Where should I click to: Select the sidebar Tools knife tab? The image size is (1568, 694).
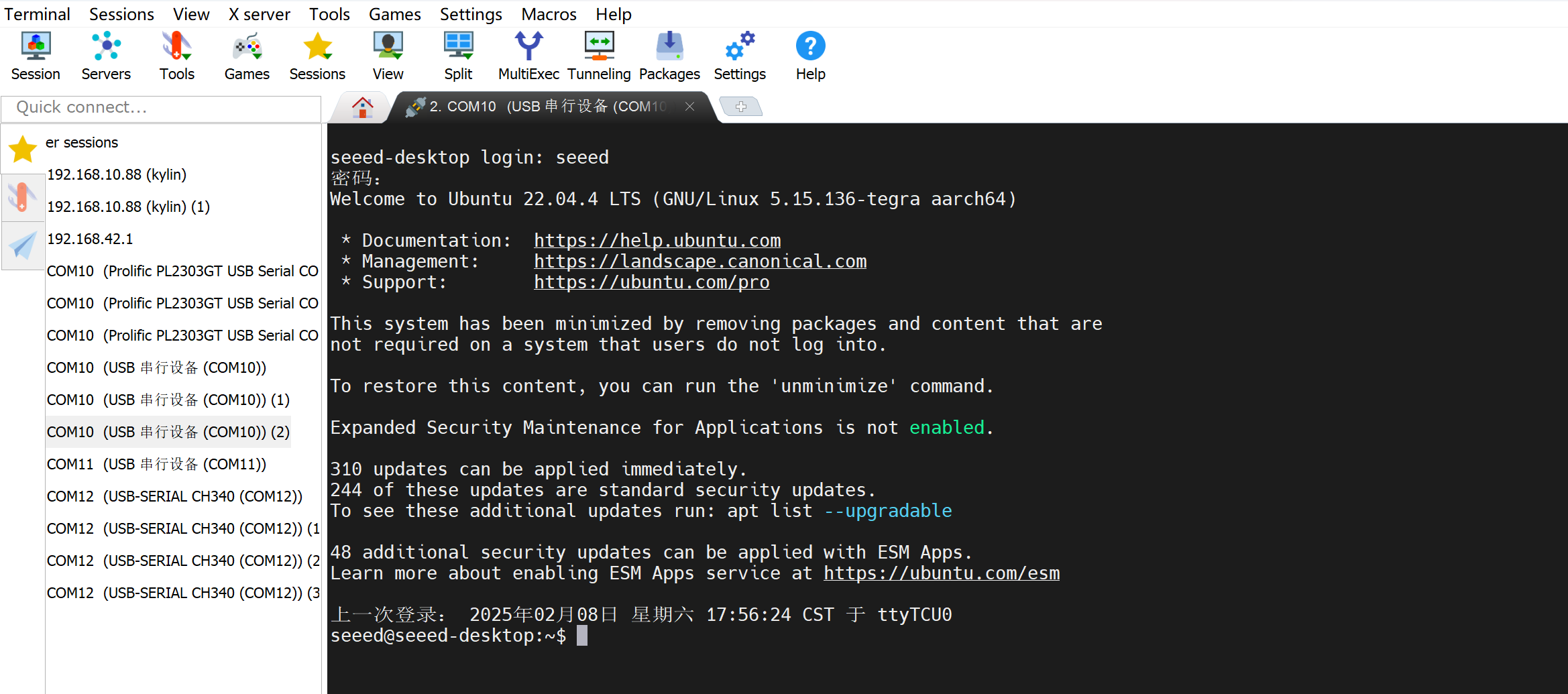click(23, 198)
